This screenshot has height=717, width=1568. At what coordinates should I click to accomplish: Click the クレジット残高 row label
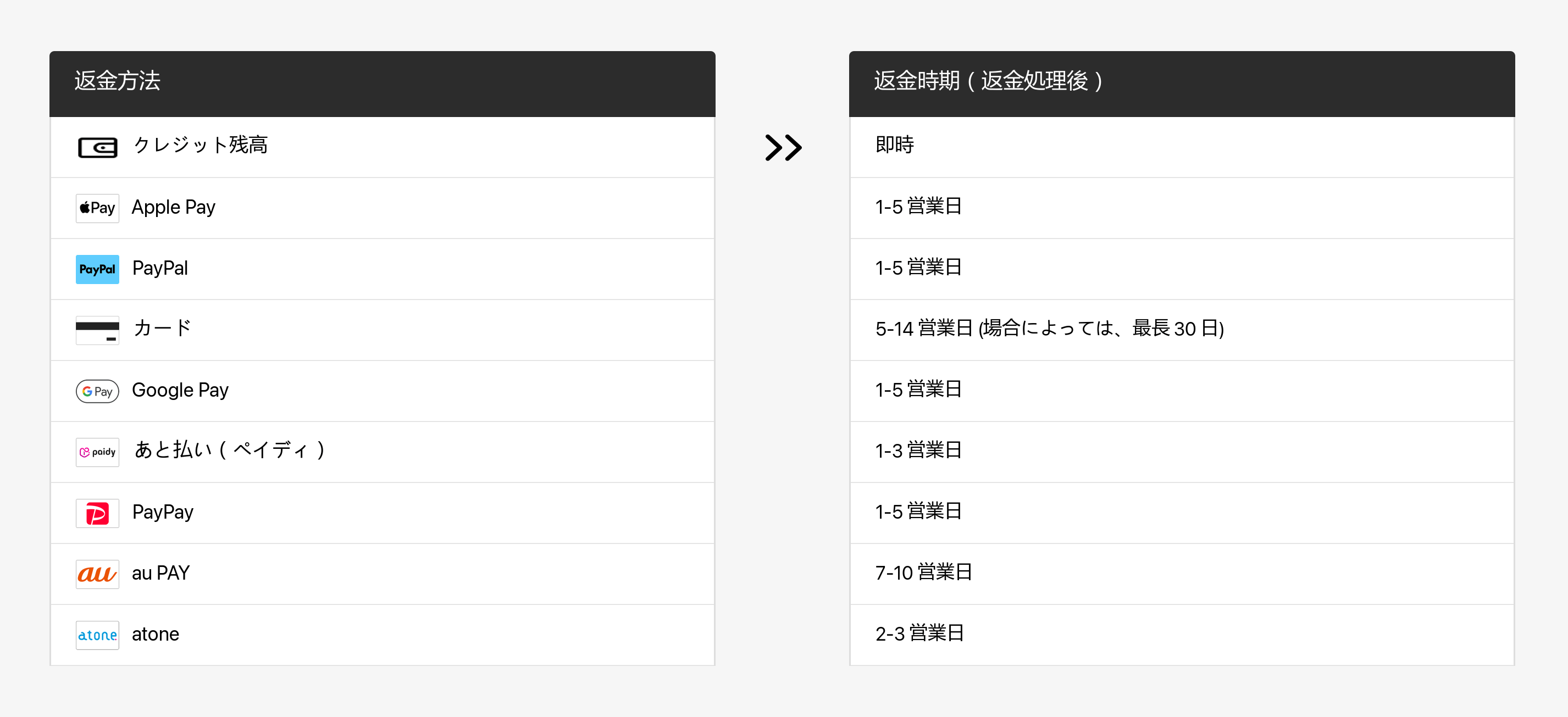[x=200, y=146]
